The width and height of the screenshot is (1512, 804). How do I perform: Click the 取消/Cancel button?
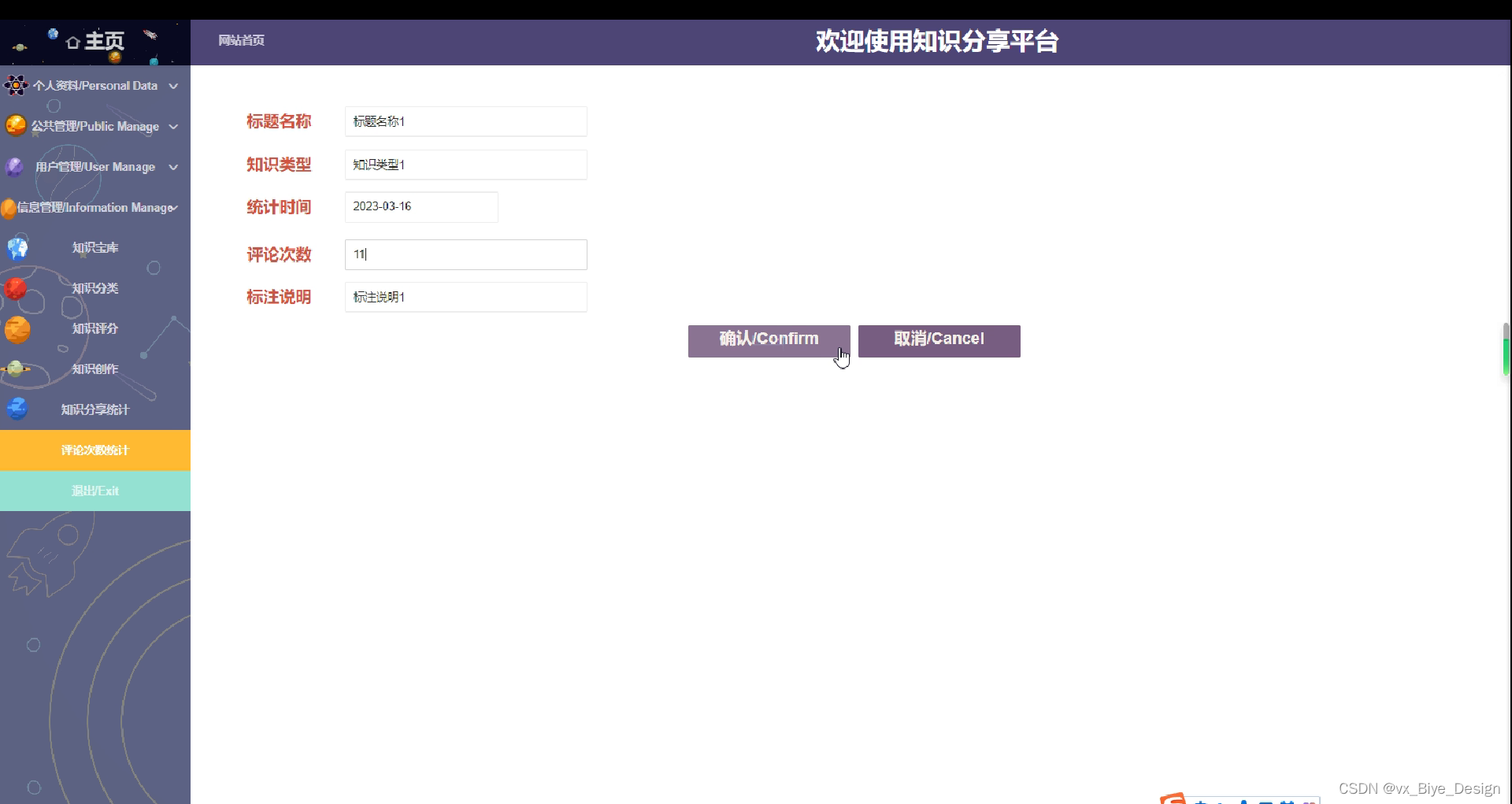tap(939, 341)
